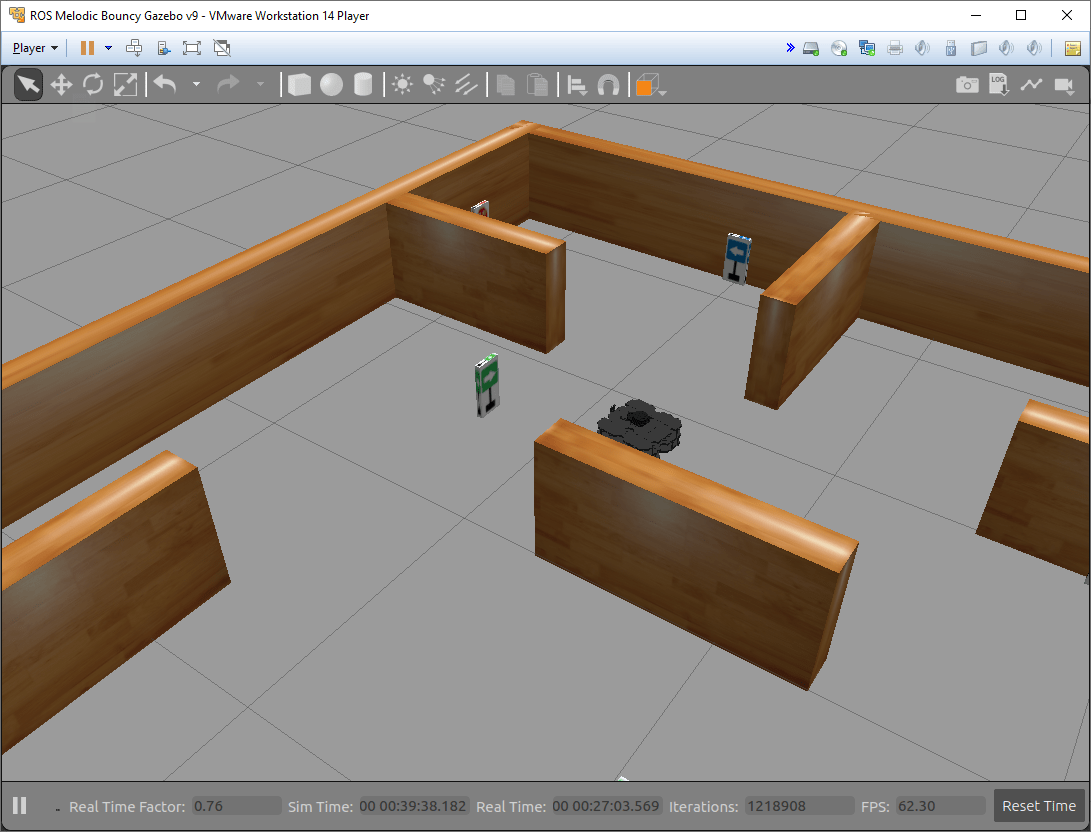
Task: Take a screenshot with camera icon
Action: 967,85
